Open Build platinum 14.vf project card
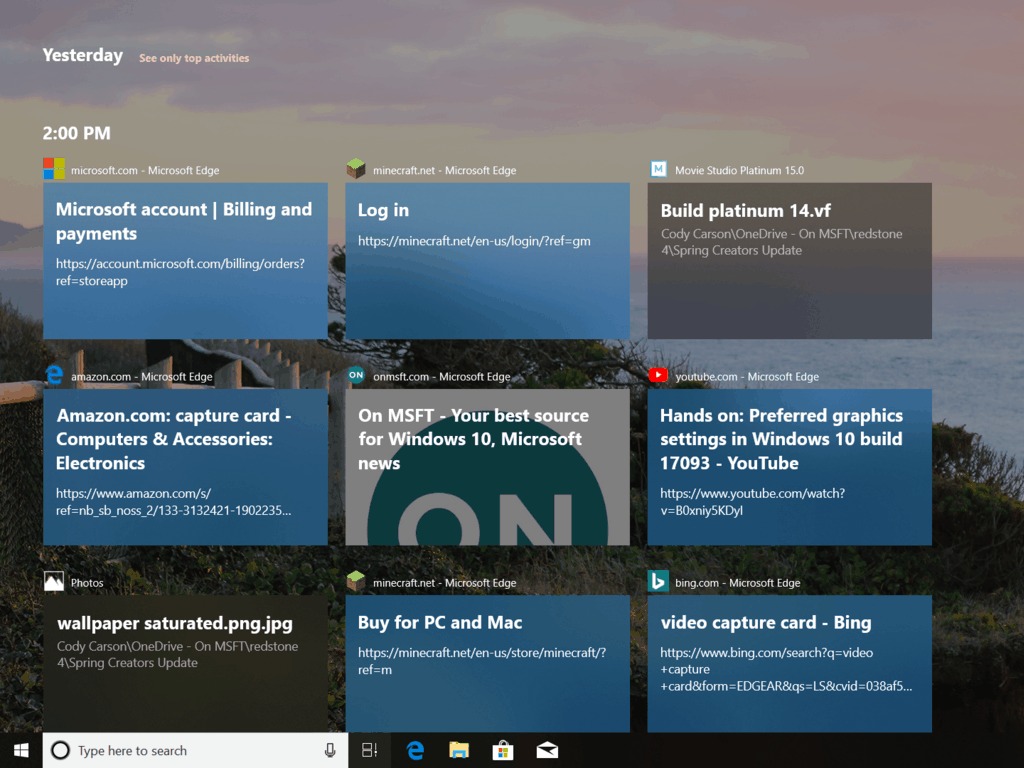1024x768 pixels. click(789, 260)
